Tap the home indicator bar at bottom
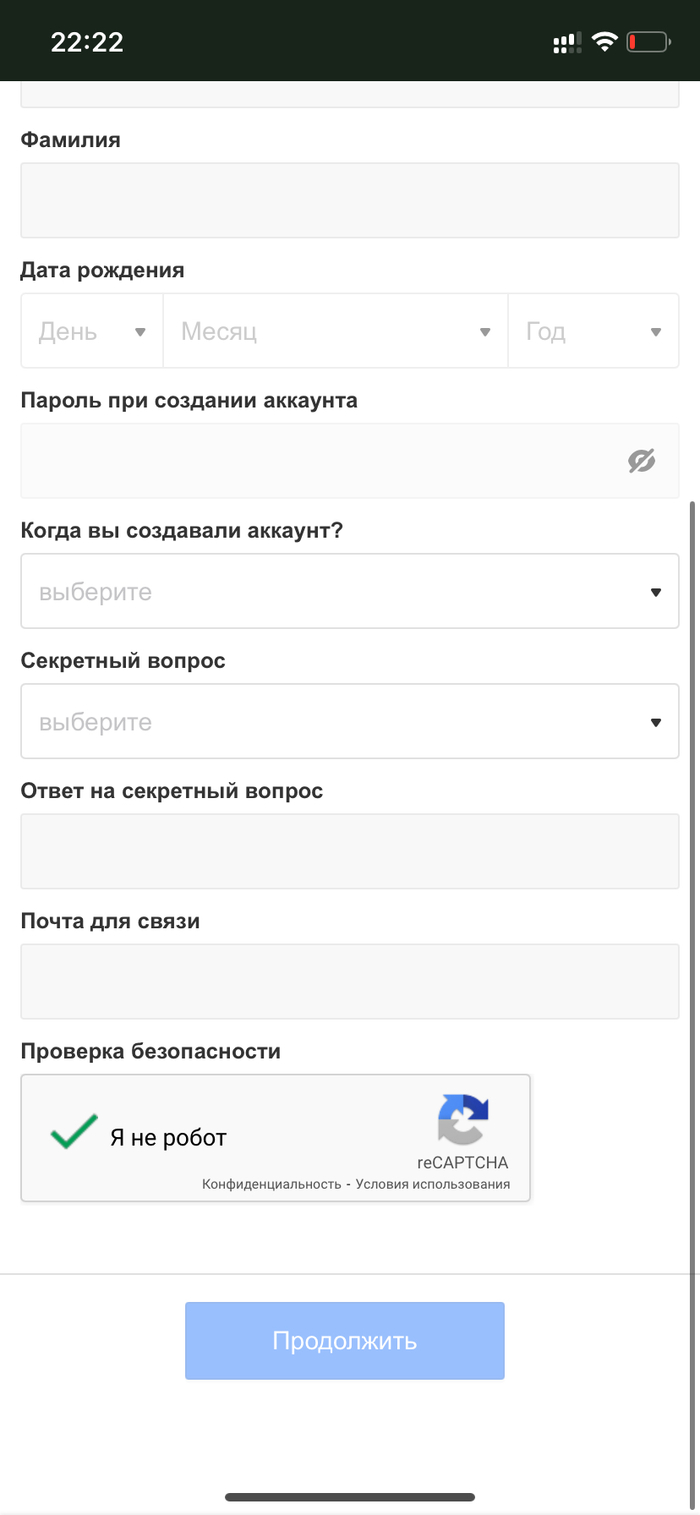The image size is (700, 1515). click(x=349, y=1497)
